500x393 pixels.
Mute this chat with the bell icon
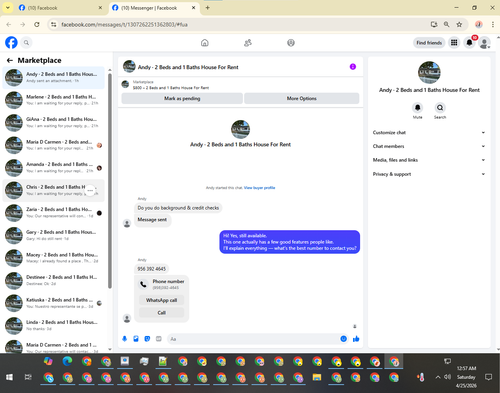[417, 108]
